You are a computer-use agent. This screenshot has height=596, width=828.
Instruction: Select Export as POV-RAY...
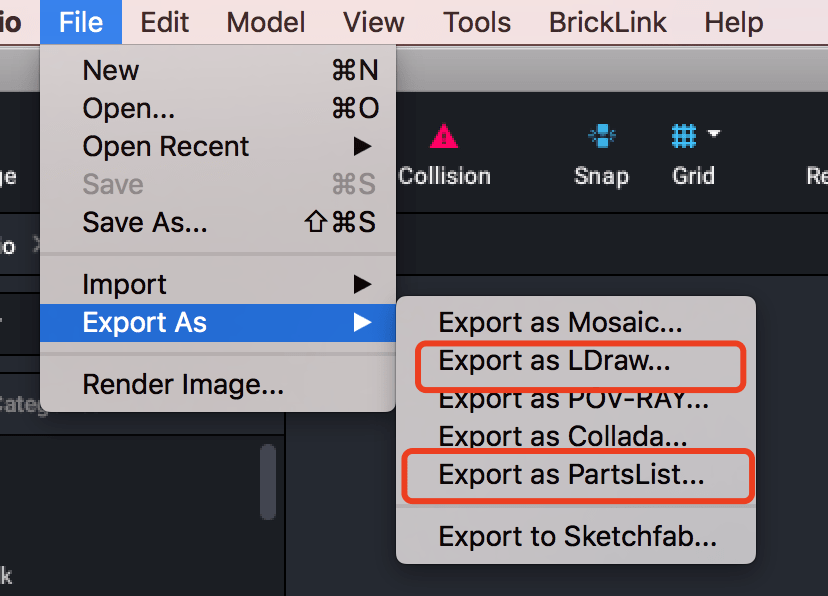click(x=573, y=400)
